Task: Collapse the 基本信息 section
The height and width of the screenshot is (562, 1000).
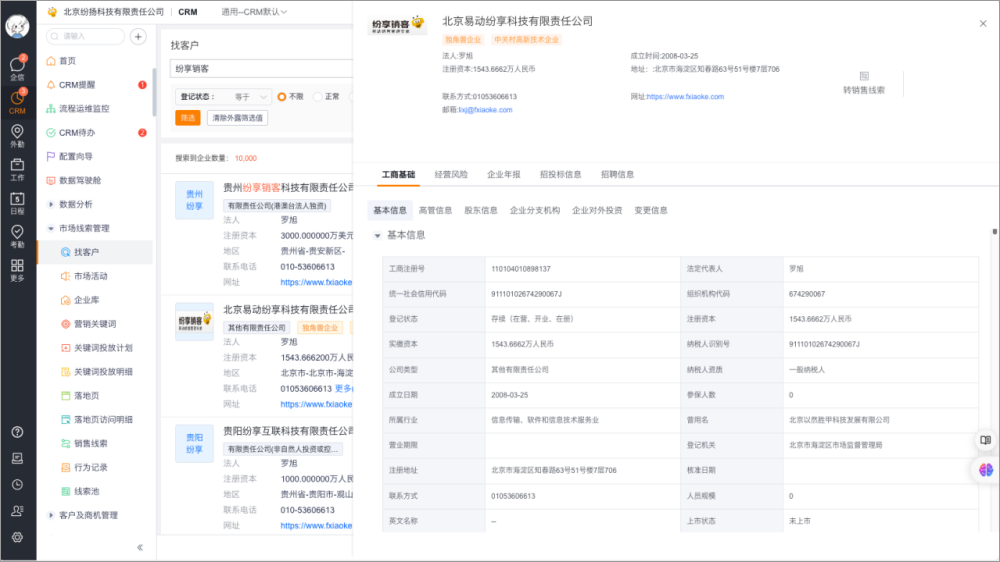Action: 378,235
